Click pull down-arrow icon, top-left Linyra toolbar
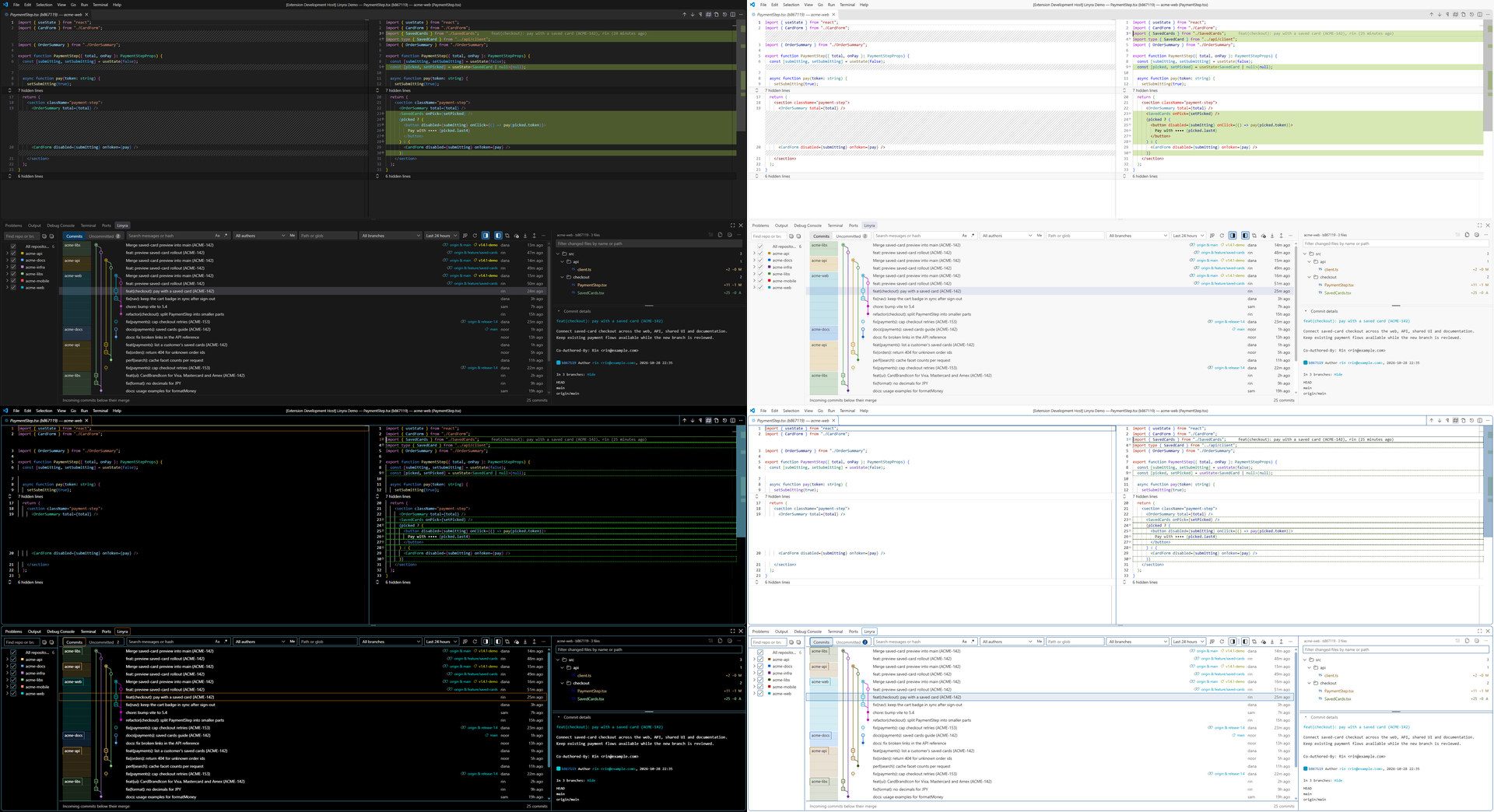Image resolution: width=1494 pixels, height=812 pixels. 525,236
